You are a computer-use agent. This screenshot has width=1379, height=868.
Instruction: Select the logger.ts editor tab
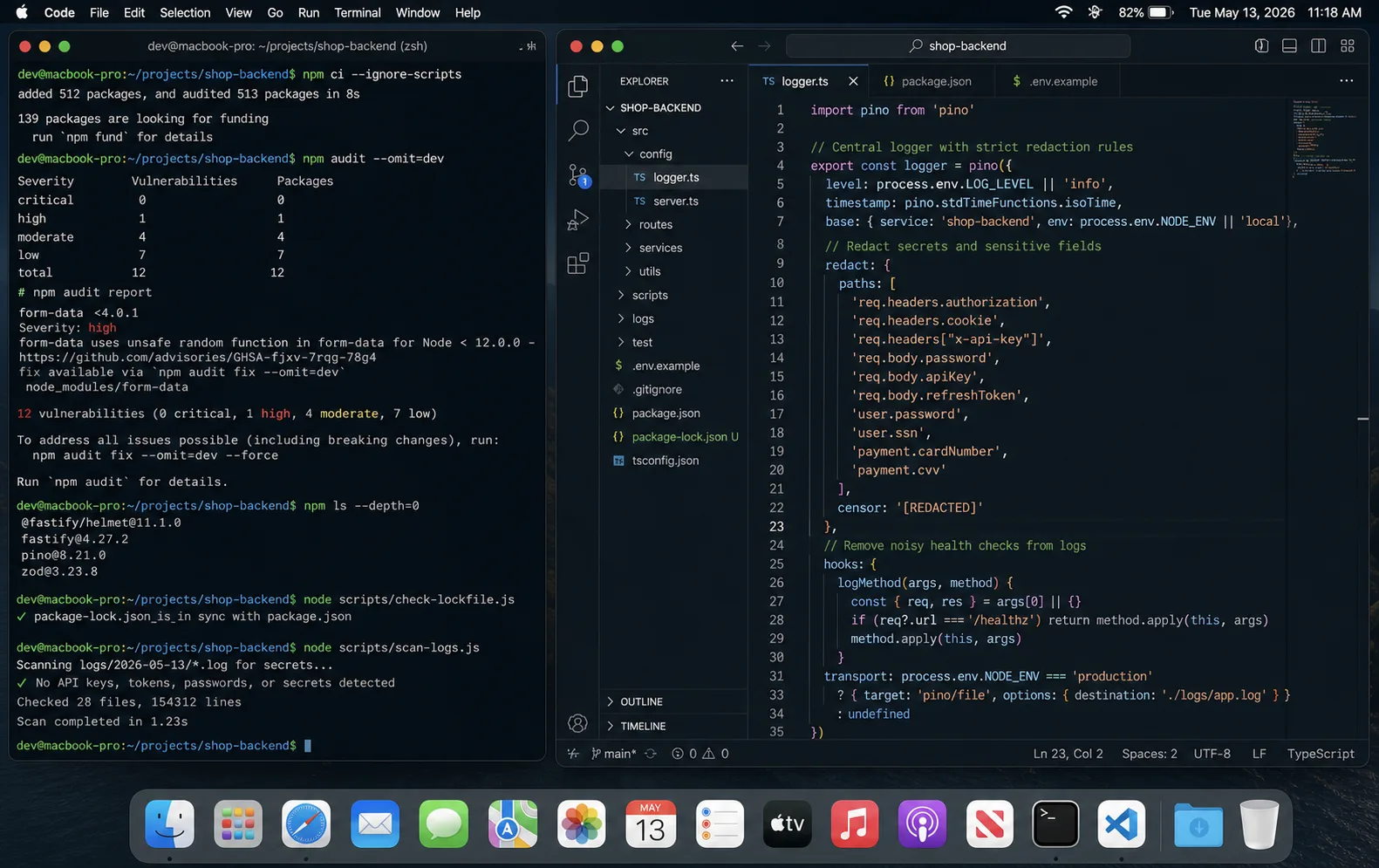click(x=795, y=81)
